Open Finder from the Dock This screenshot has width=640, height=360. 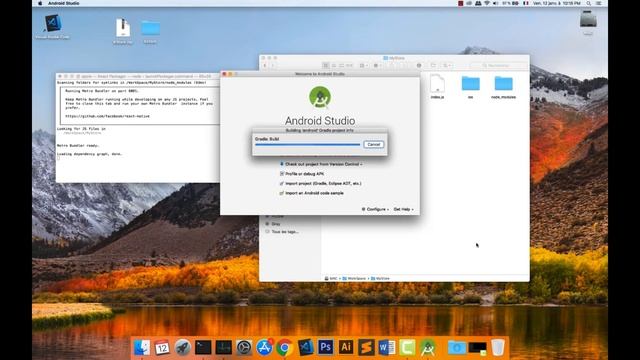(x=142, y=347)
